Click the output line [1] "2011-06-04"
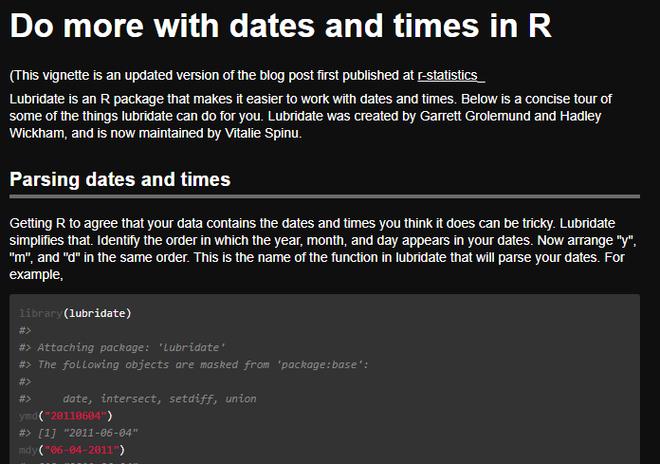 click(x=78, y=433)
